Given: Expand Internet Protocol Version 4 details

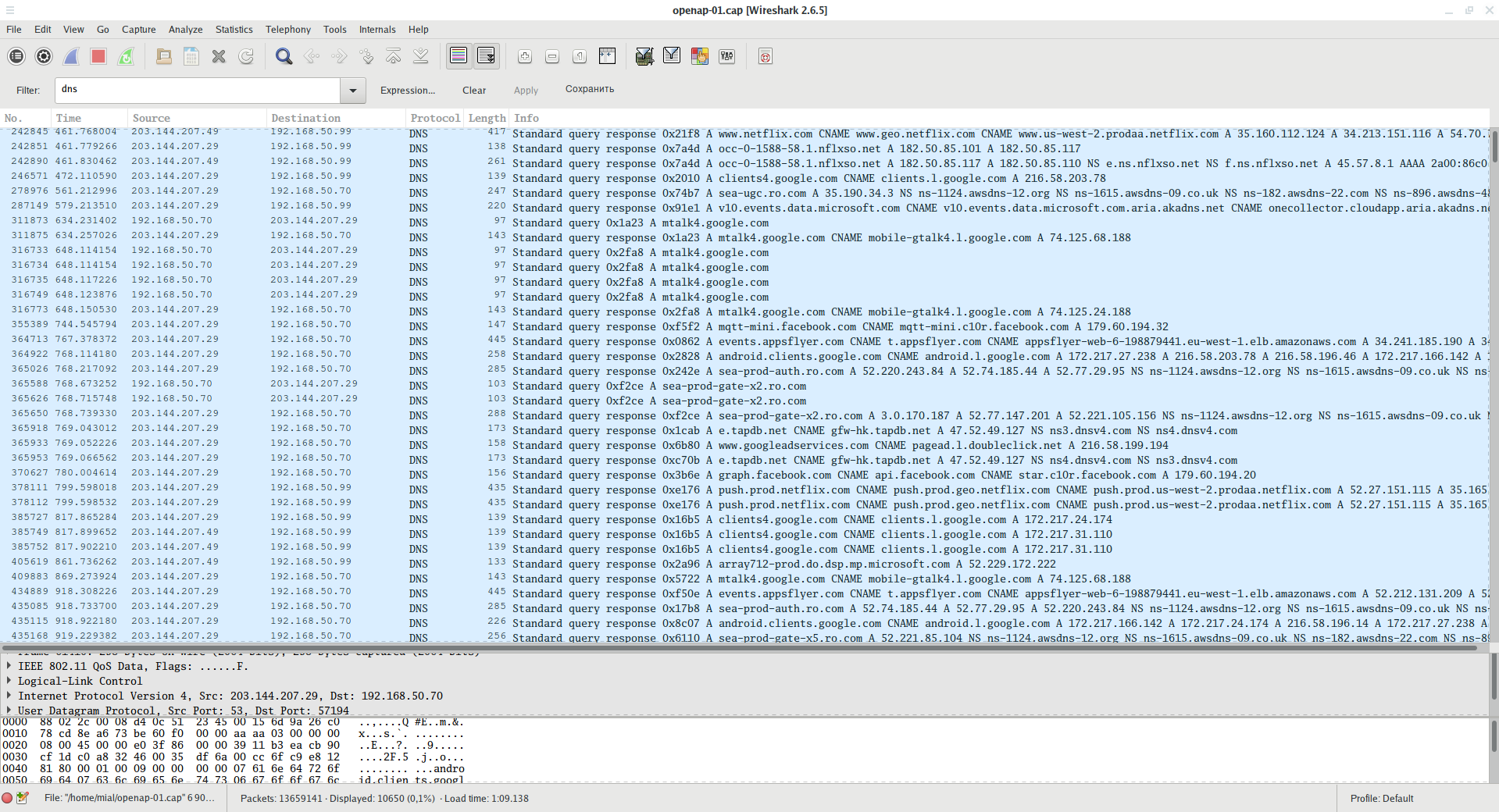Looking at the screenshot, I should [x=9, y=696].
